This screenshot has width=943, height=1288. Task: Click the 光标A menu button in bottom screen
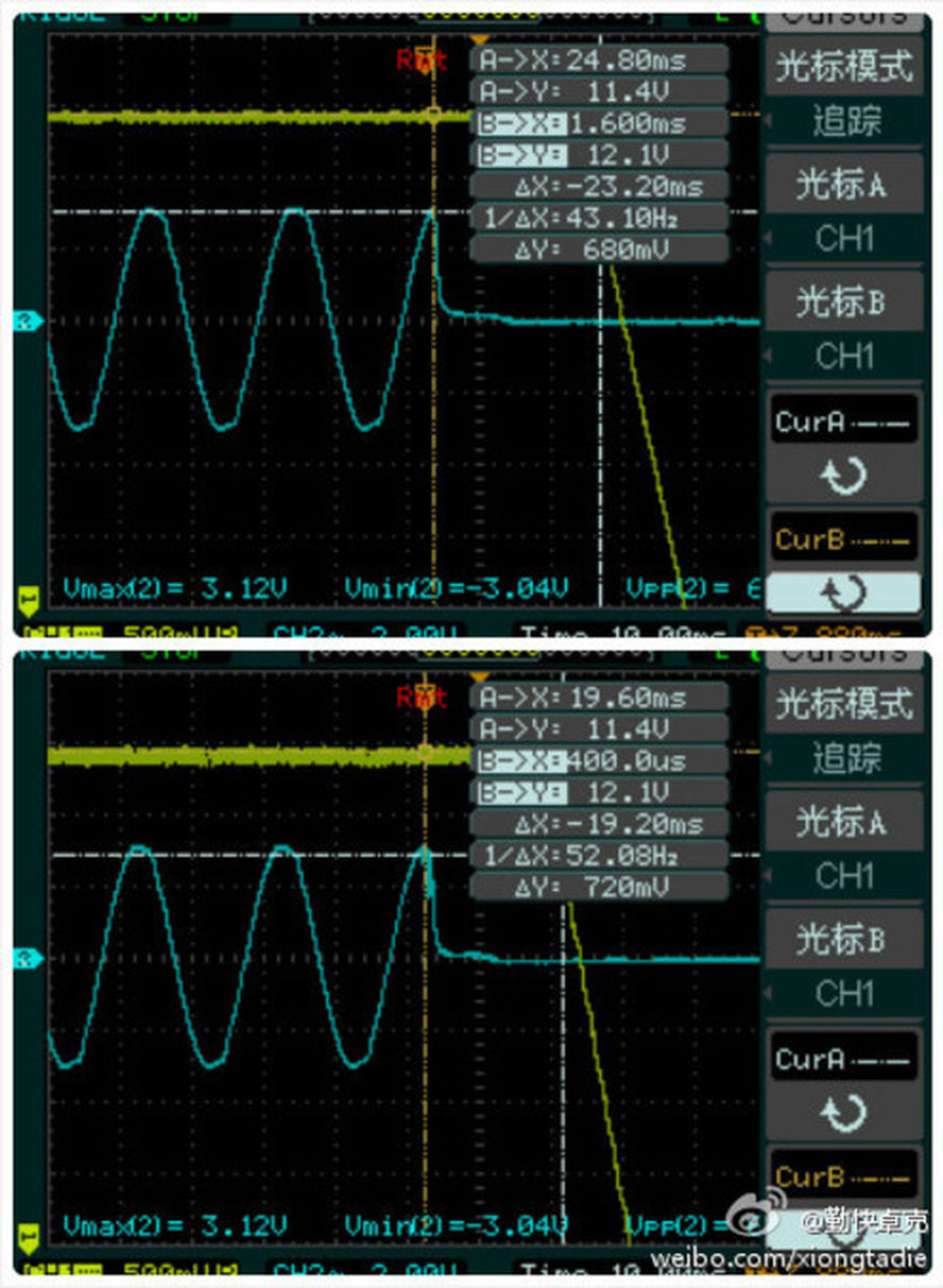[x=842, y=821]
